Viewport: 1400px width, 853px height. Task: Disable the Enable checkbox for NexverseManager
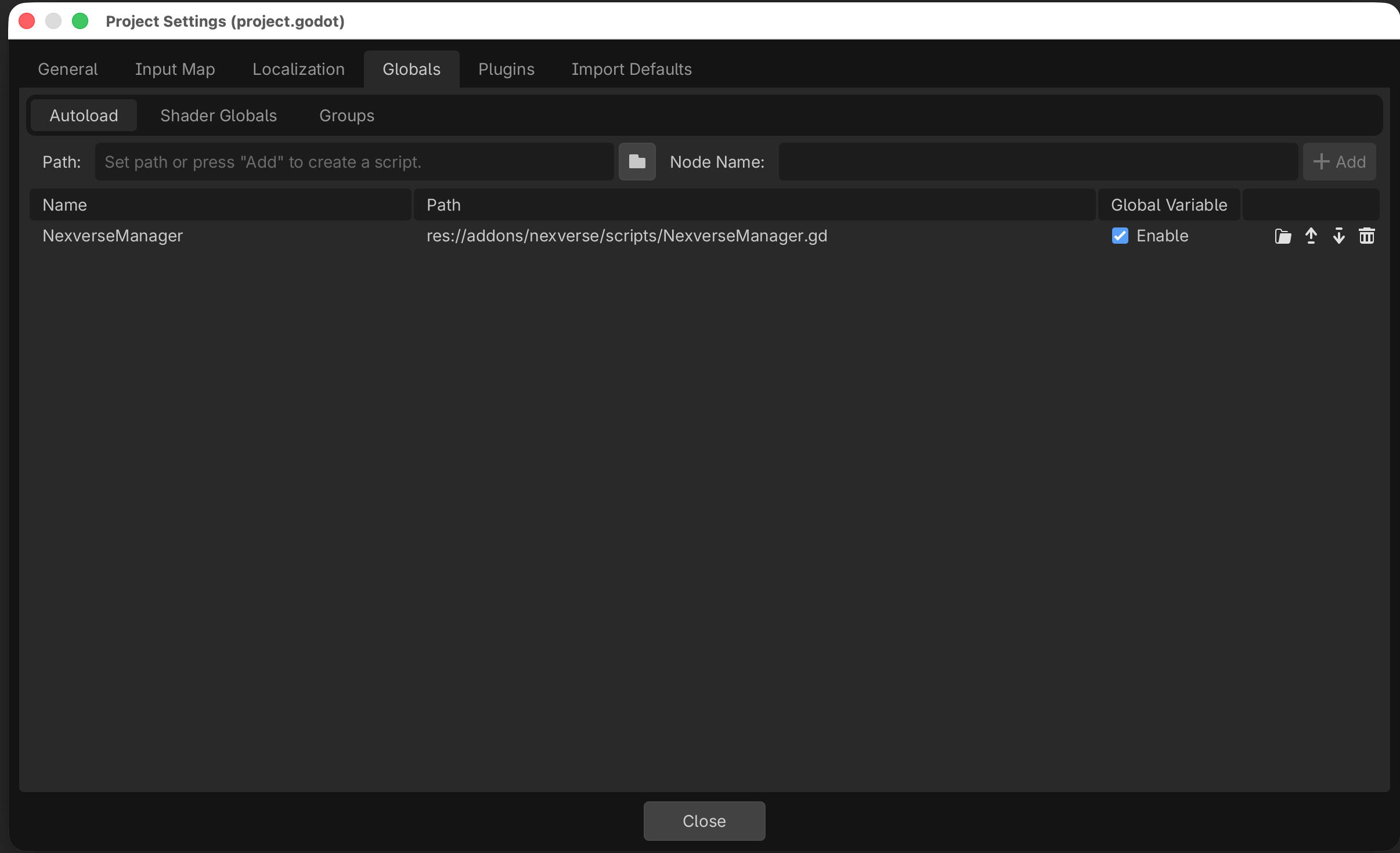(x=1120, y=236)
